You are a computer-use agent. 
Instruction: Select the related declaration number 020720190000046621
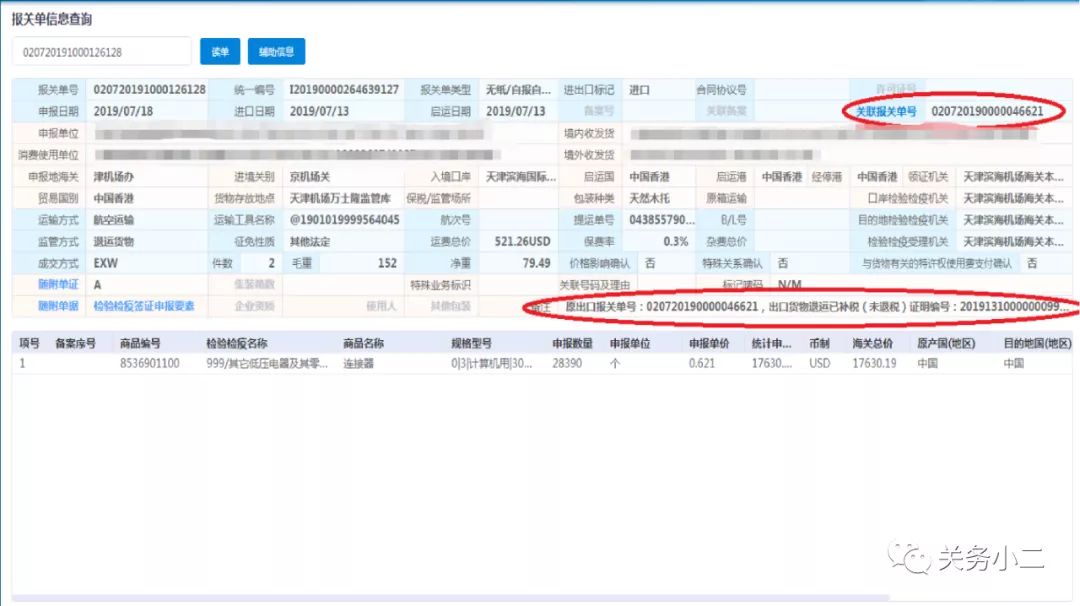(x=987, y=111)
